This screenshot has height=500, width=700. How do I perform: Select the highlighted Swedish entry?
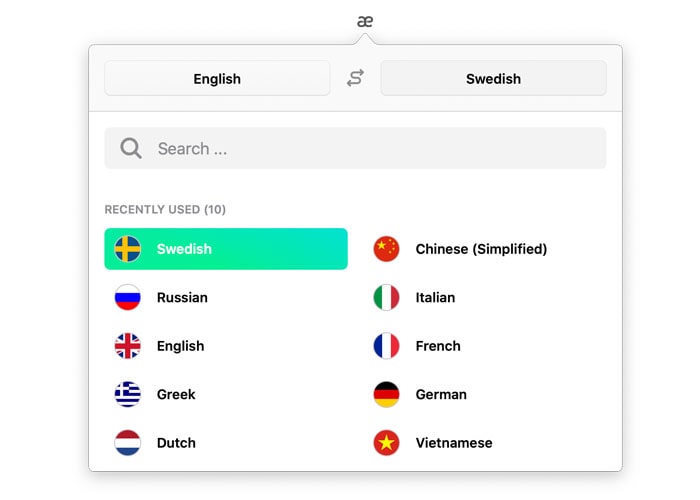pyautogui.click(x=226, y=249)
